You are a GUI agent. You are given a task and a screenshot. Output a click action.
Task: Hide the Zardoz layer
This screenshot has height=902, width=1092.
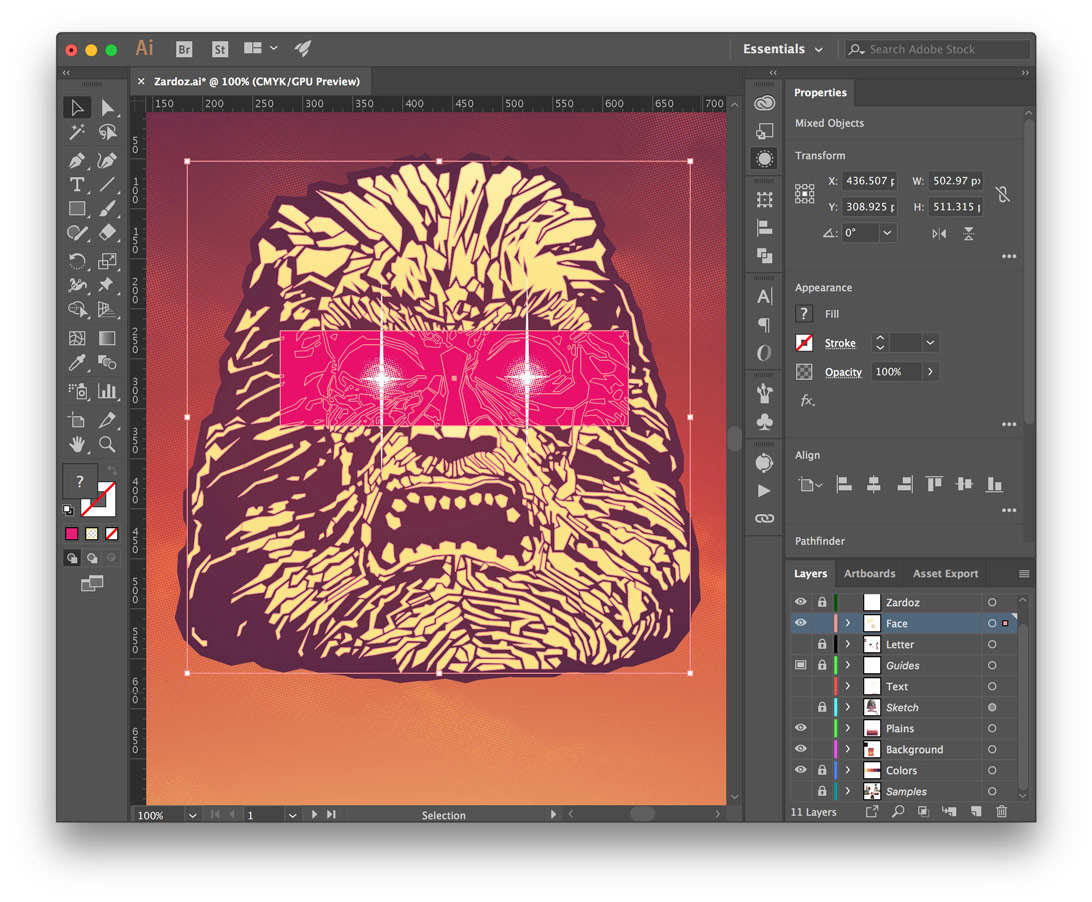coord(801,602)
